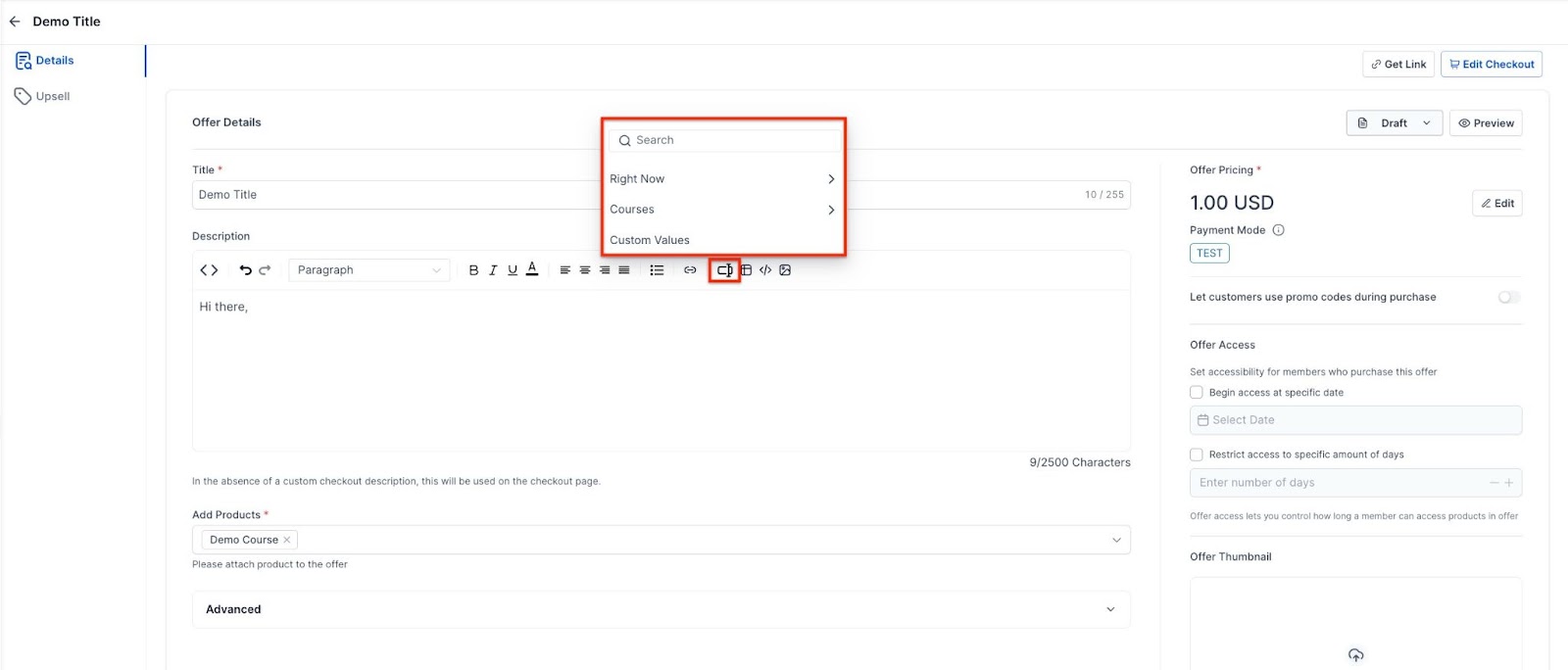
Task: Click the Demo Course tag text
Action: coord(244,540)
